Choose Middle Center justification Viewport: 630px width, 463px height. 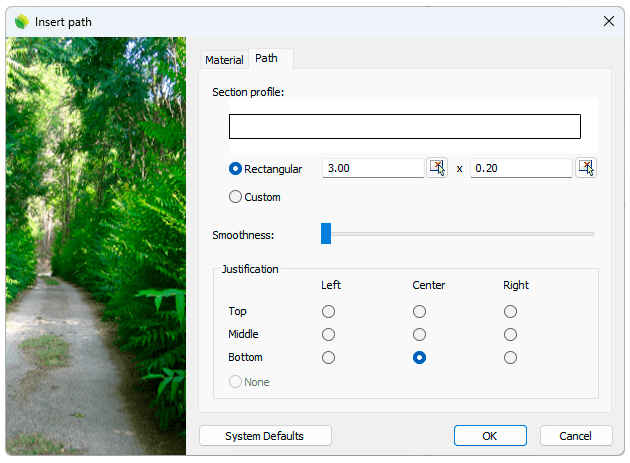pos(419,335)
